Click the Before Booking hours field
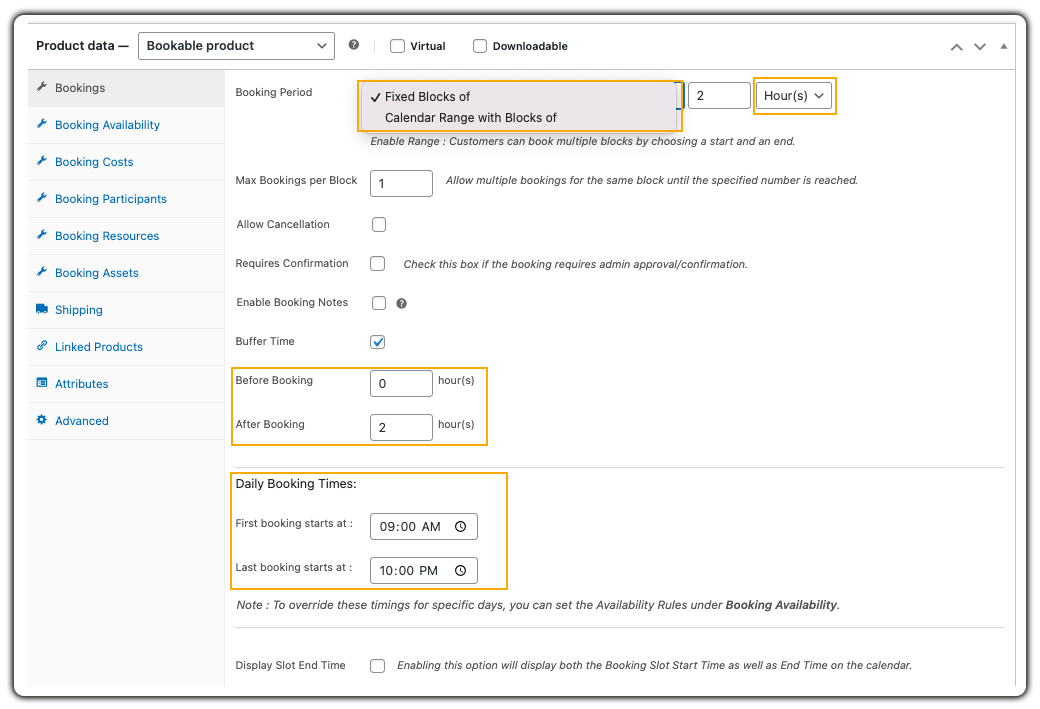Image resolution: width=1040 pixels, height=709 pixels. 401,383
